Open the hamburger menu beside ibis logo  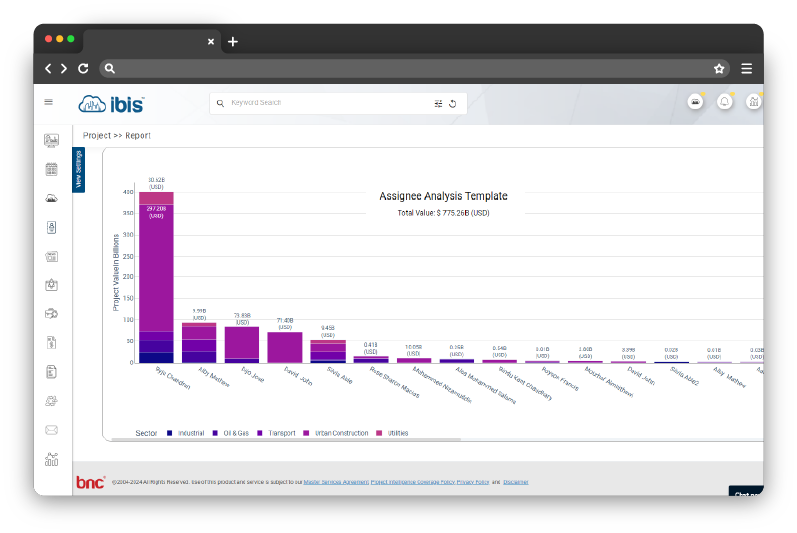click(x=48, y=102)
